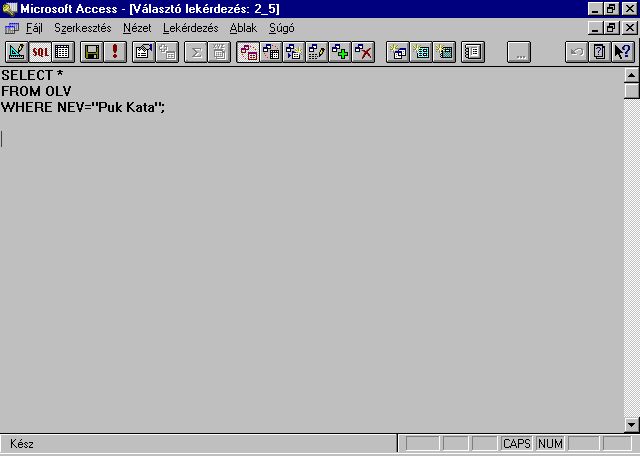Click the New Query toolbar icon
The width and height of the screenshot is (640, 456).
398,52
